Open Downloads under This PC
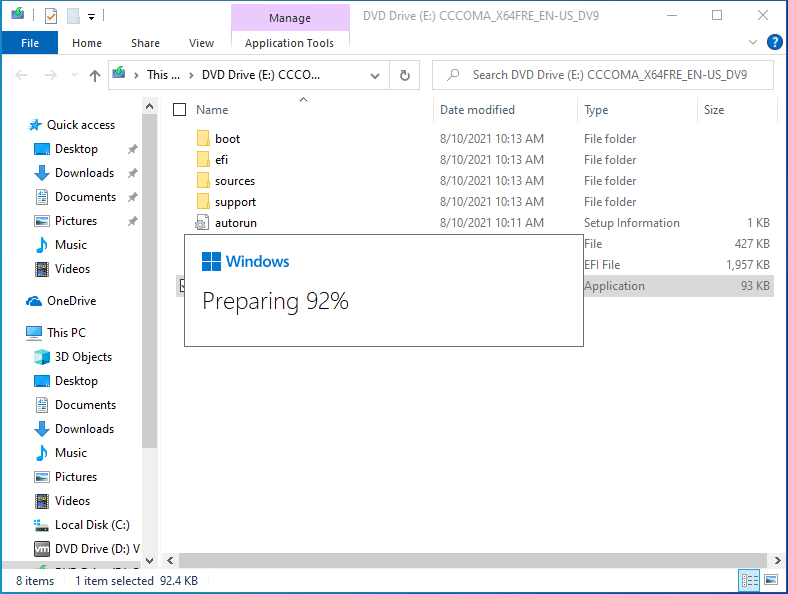The height and width of the screenshot is (594, 788). coord(84,429)
